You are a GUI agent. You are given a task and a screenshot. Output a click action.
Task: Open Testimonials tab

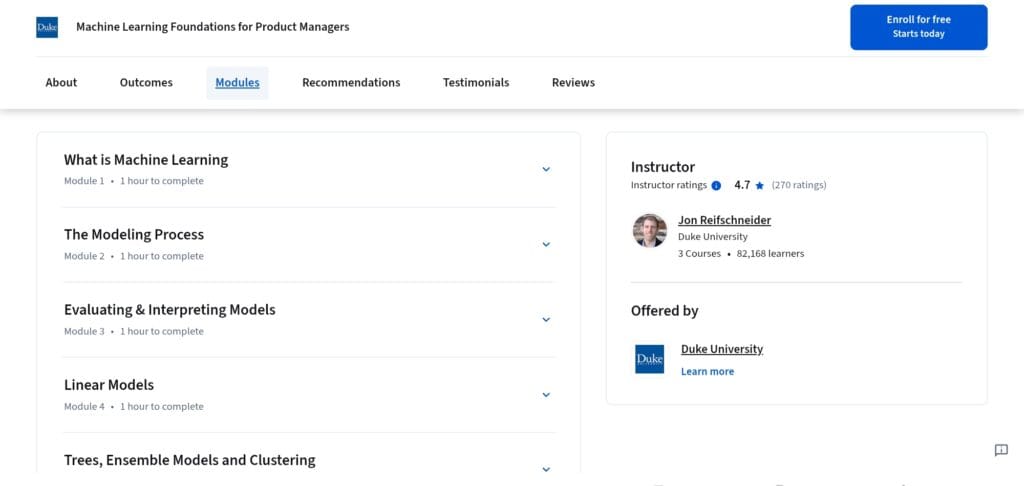pyautogui.click(x=476, y=82)
